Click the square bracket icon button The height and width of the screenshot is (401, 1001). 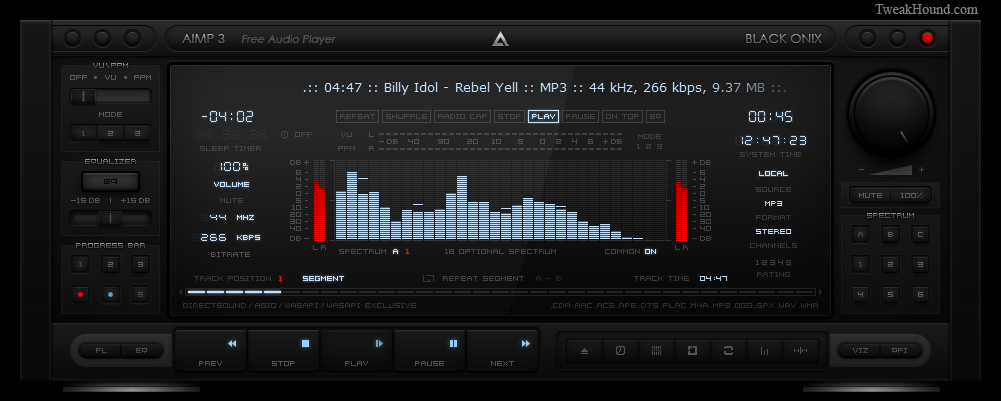point(691,351)
